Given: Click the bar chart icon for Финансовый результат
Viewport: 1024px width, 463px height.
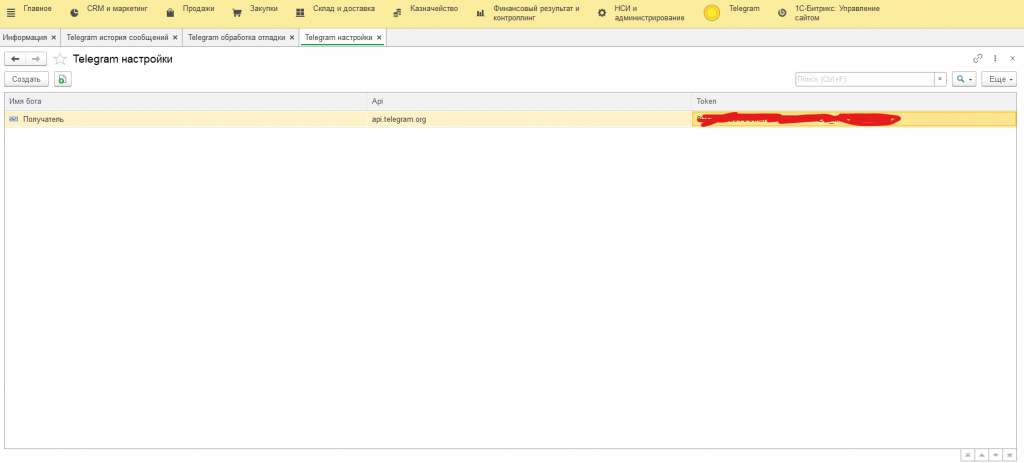Looking at the screenshot, I should (x=480, y=12).
